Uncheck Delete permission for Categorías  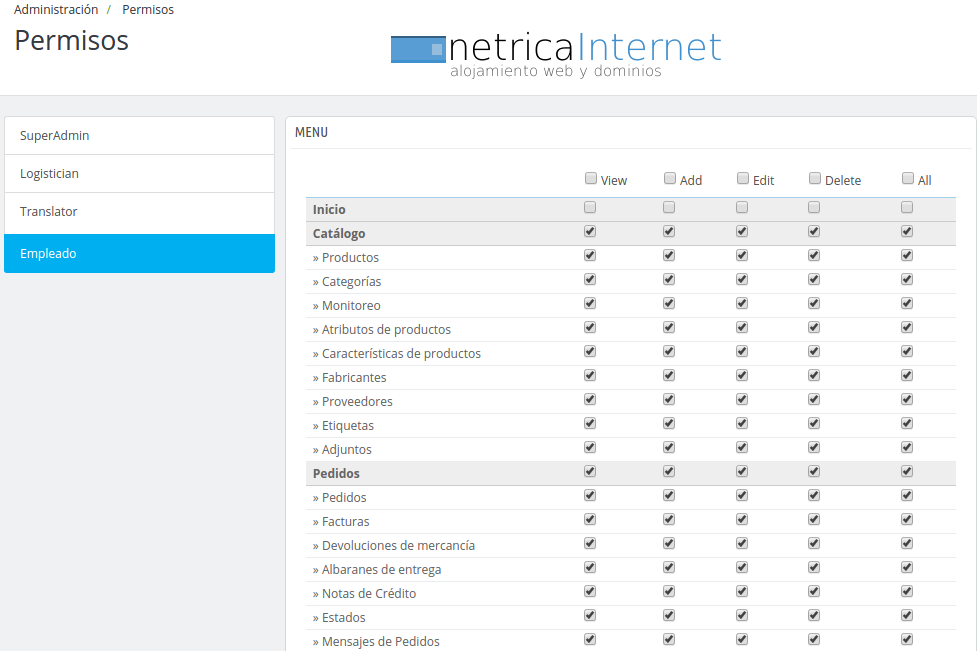coord(814,280)
